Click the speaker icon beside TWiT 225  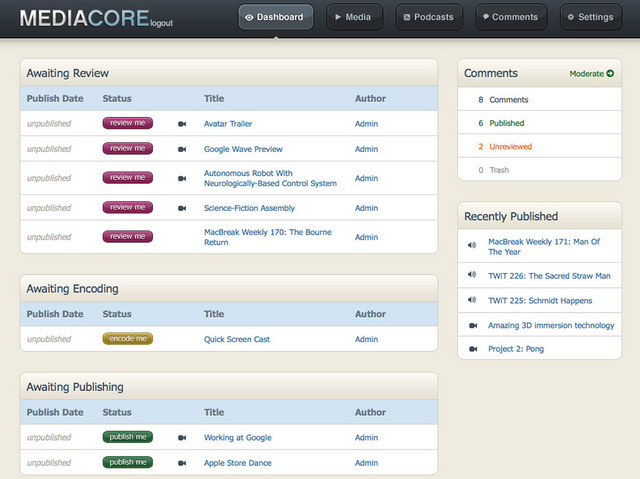tap(472, 300)
